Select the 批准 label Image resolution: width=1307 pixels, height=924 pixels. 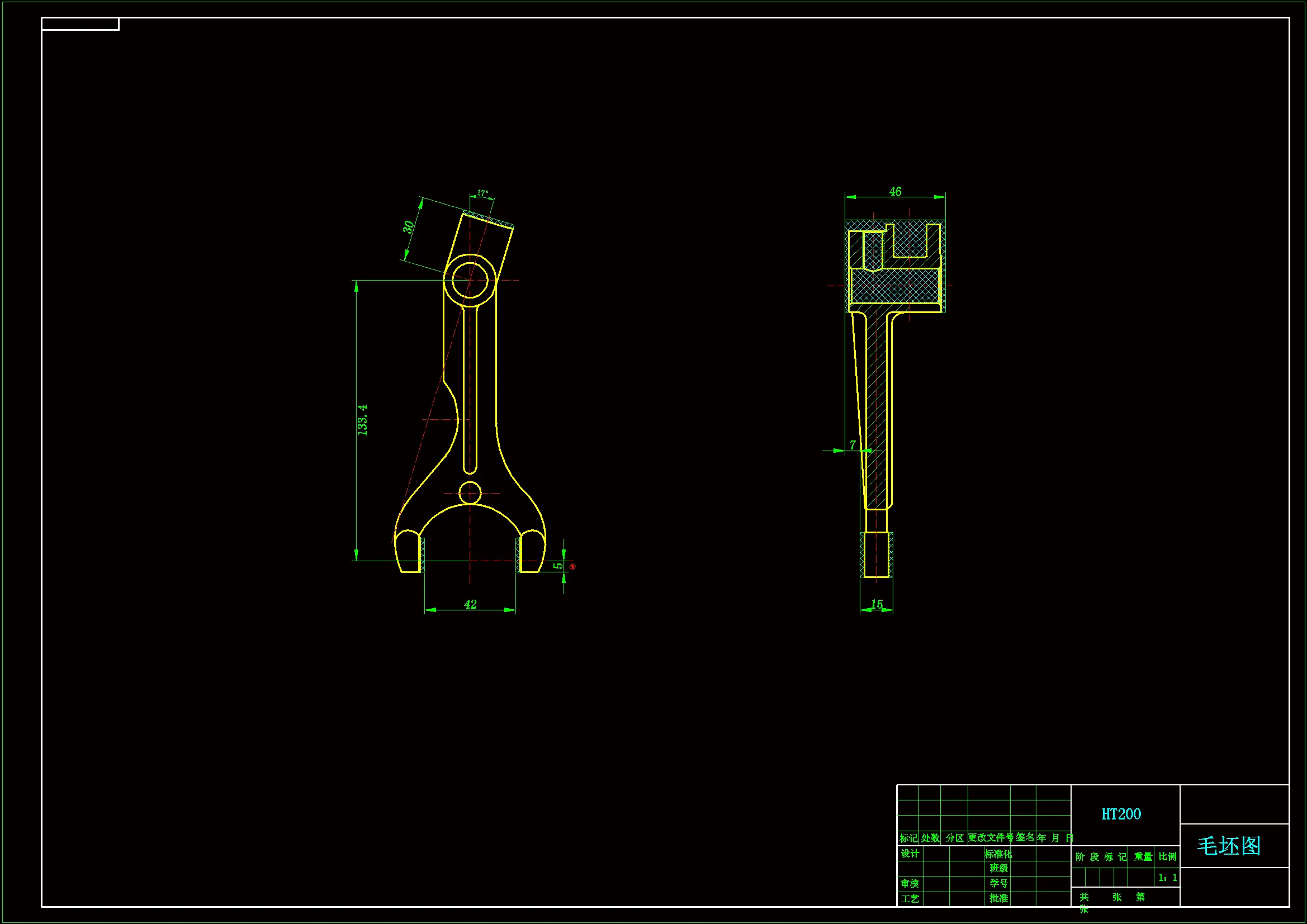coord(998,898)
